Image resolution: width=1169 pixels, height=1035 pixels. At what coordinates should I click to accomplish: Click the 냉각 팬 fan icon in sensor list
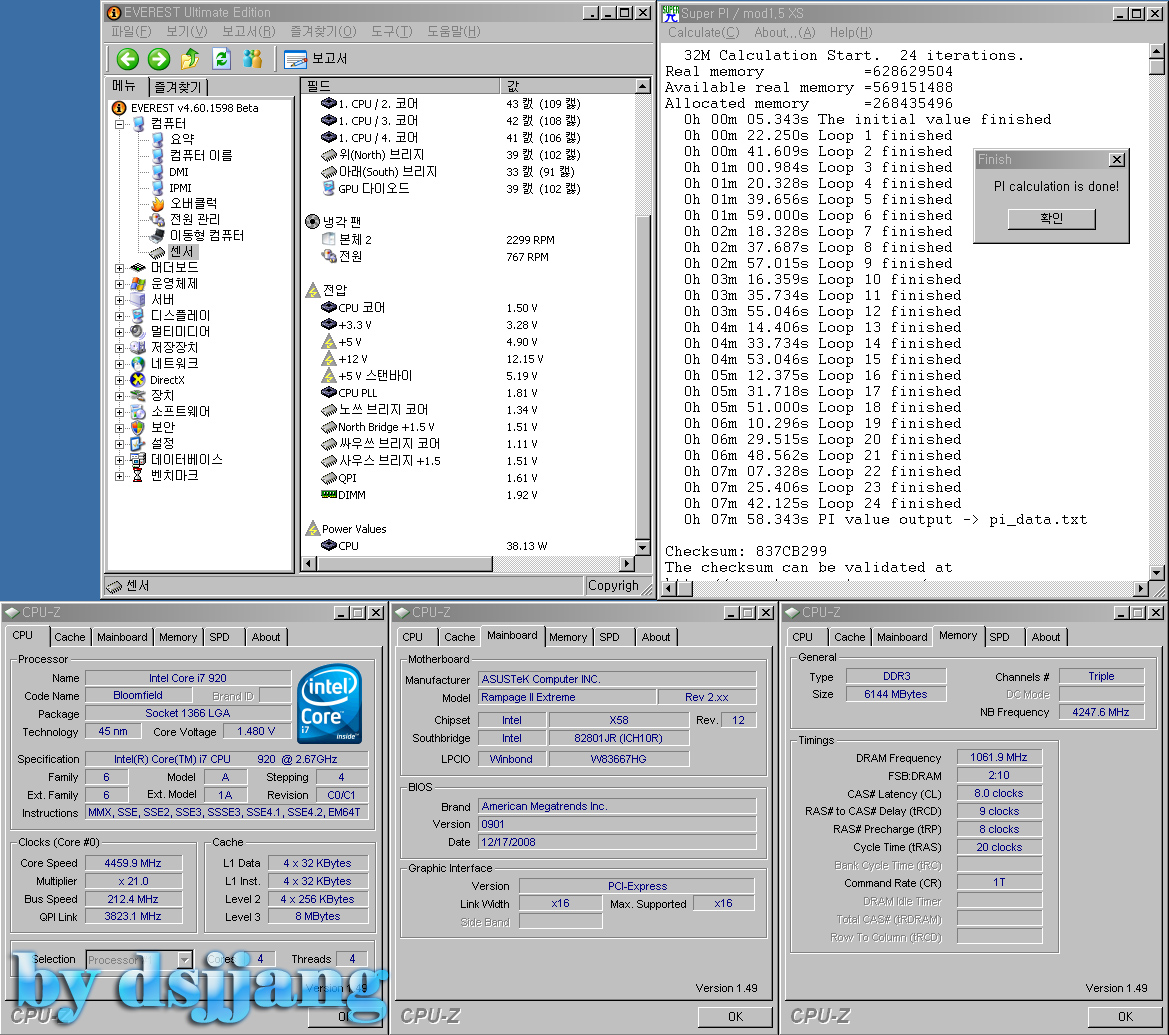coord(312,221)
